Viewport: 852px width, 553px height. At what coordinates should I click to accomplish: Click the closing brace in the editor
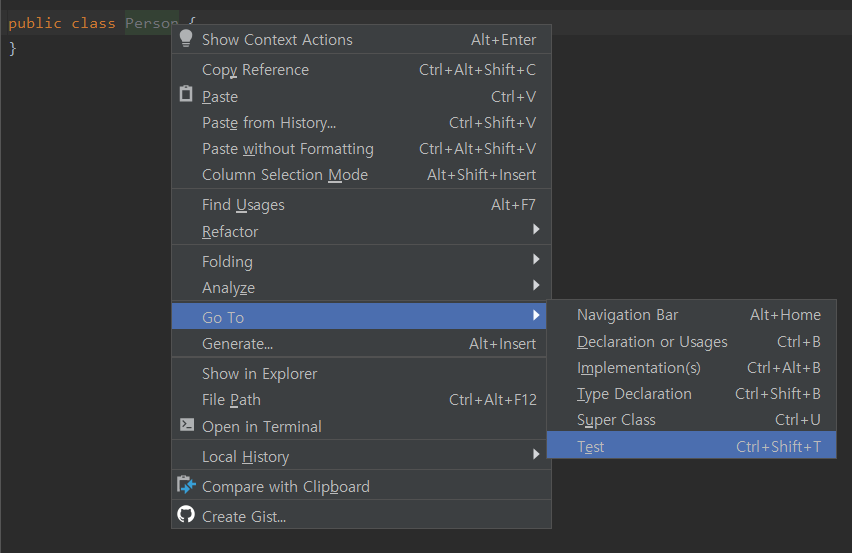12,48
